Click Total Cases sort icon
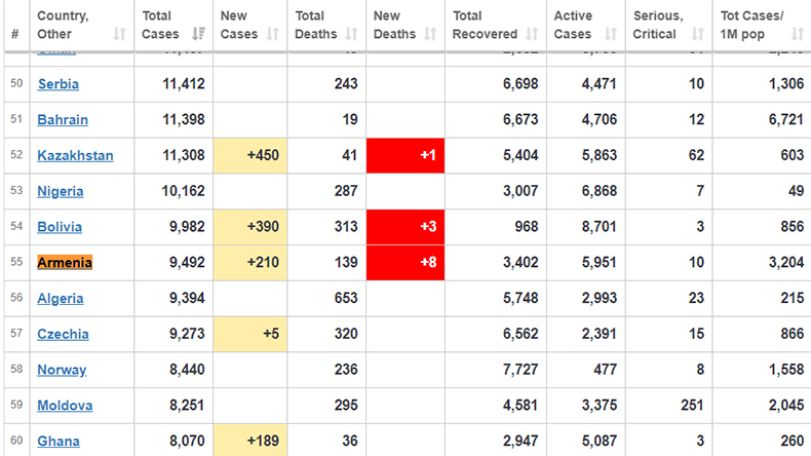The height and width of the screenshot is (456, 811). 198,34
